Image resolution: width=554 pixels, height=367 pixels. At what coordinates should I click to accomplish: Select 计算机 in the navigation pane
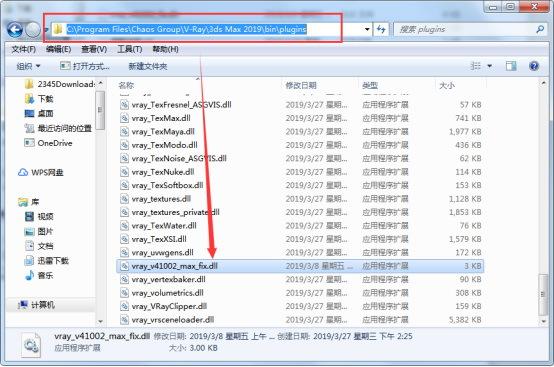(x=37, y=304)
